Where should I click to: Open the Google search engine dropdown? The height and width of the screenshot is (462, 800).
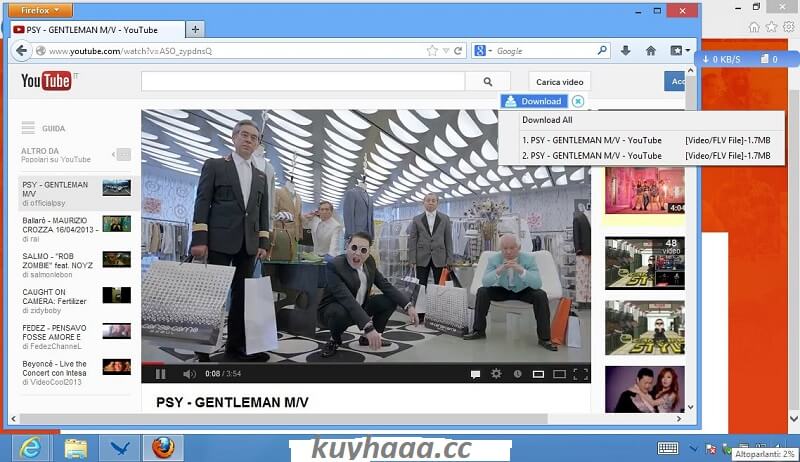click(483, 51)
